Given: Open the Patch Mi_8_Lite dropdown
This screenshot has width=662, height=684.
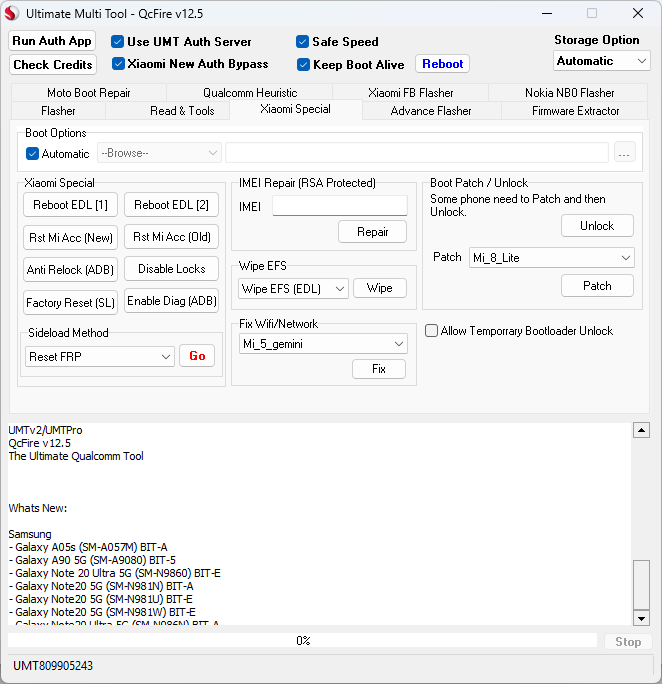Looking at the screenshot, I should (551, 258).
